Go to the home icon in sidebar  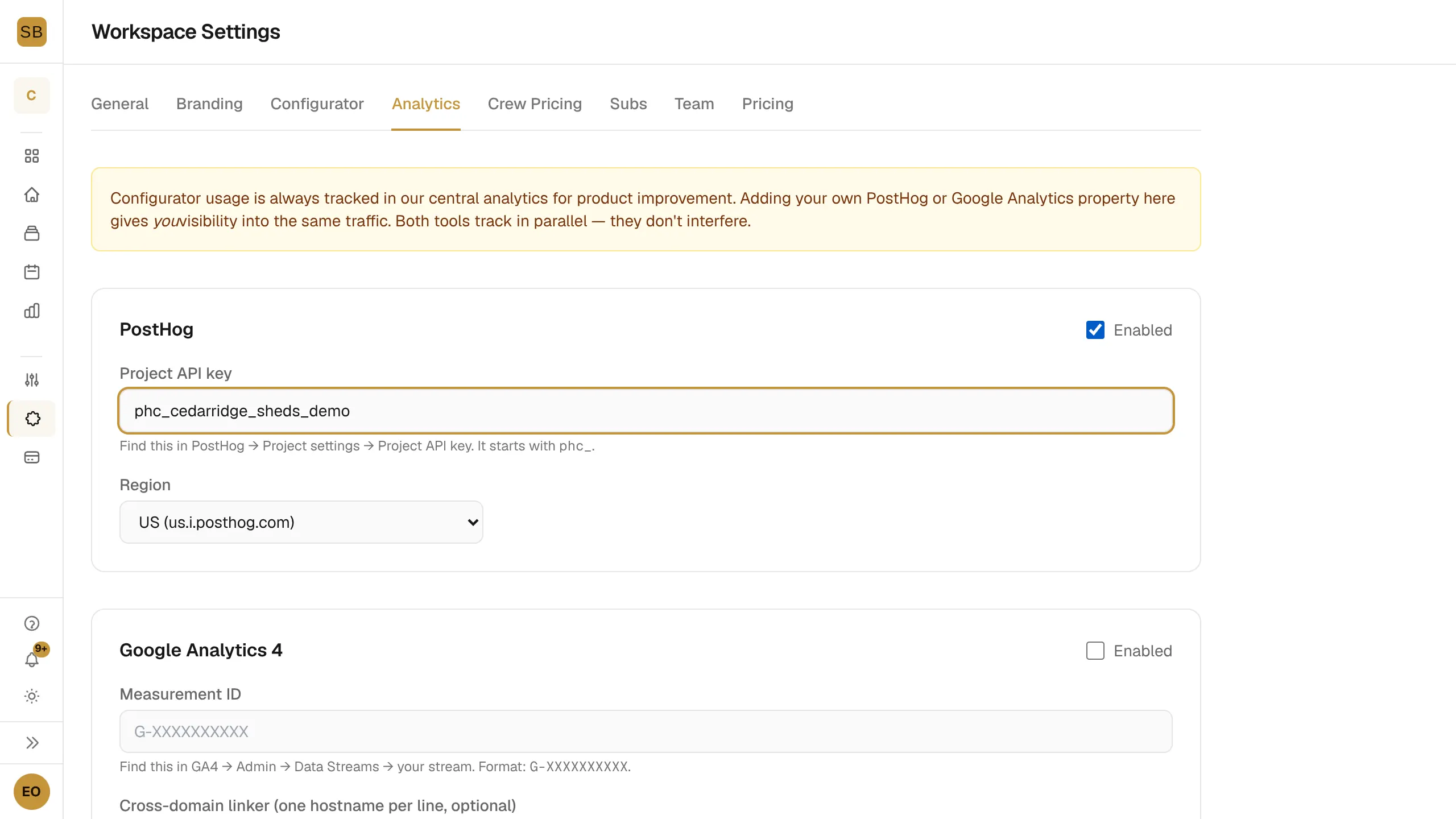tap(31, 195)
